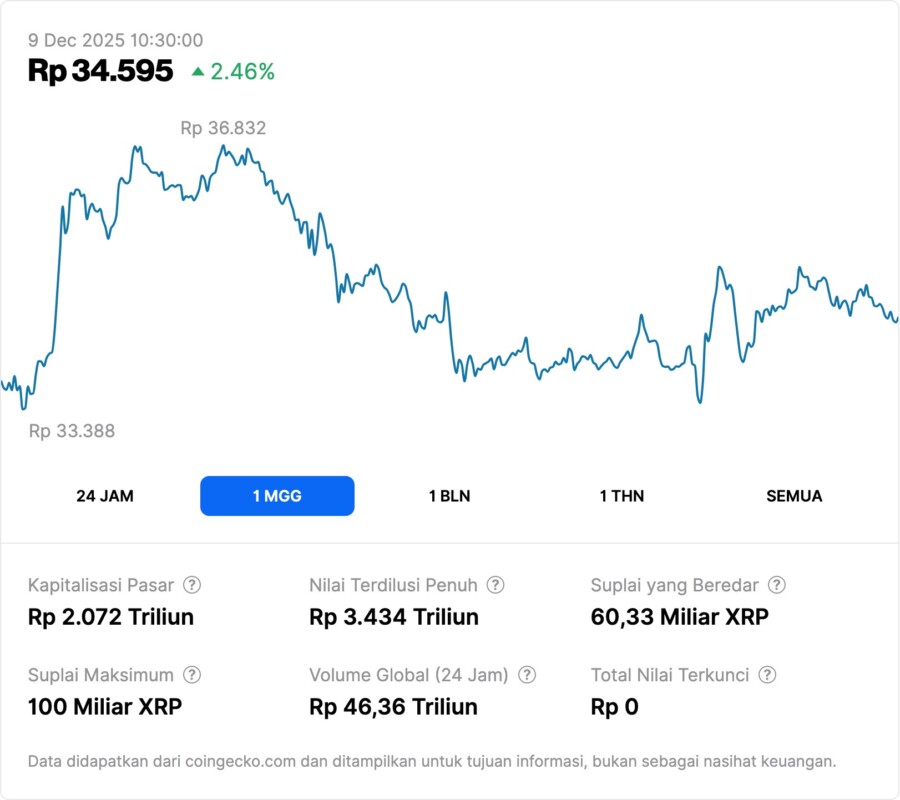Click the green up-arrow price change icon
The image size is (900, 800).
click(198, 71)
